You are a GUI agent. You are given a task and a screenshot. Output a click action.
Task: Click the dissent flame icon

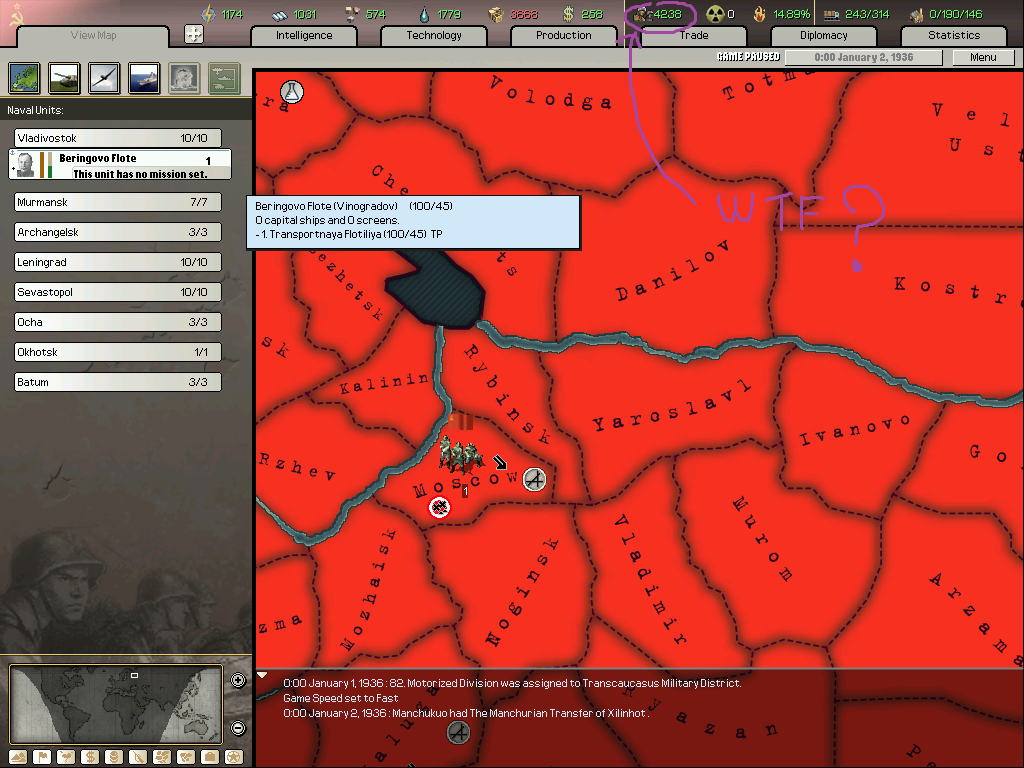pyautogui.click(x=760, y=14)
